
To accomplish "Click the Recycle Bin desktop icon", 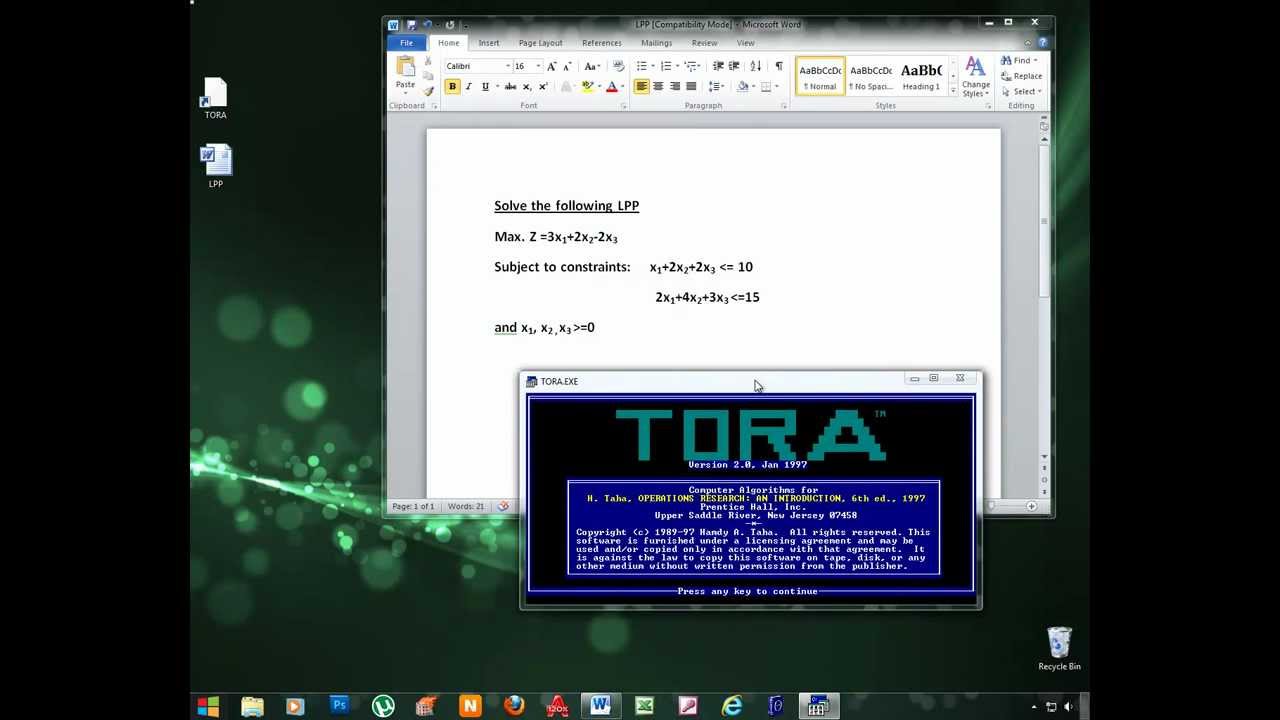I will (1059, 649).
